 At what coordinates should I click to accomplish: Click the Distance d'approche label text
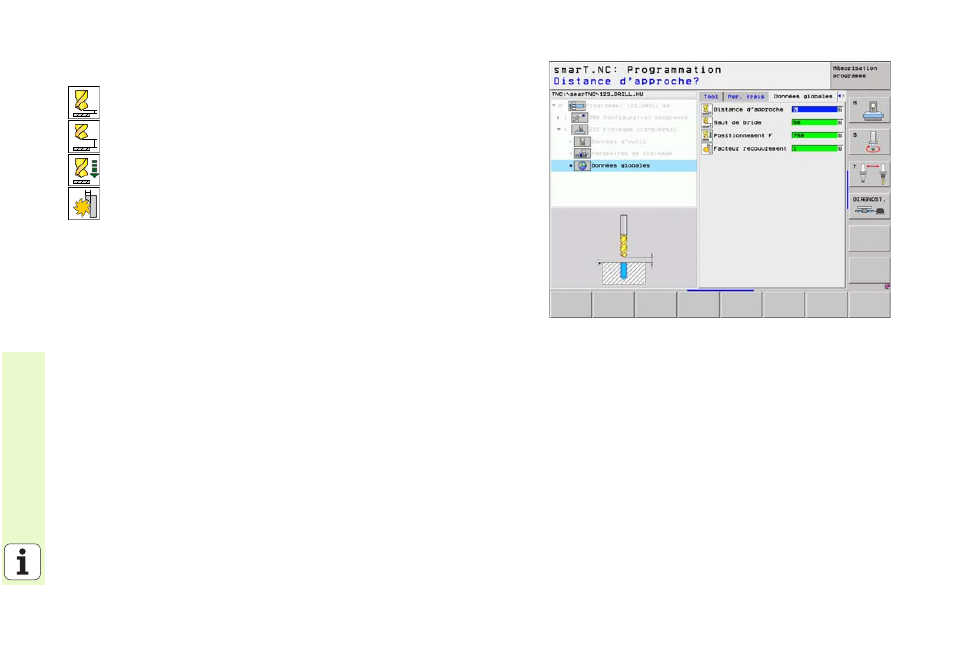click(748, 109)
